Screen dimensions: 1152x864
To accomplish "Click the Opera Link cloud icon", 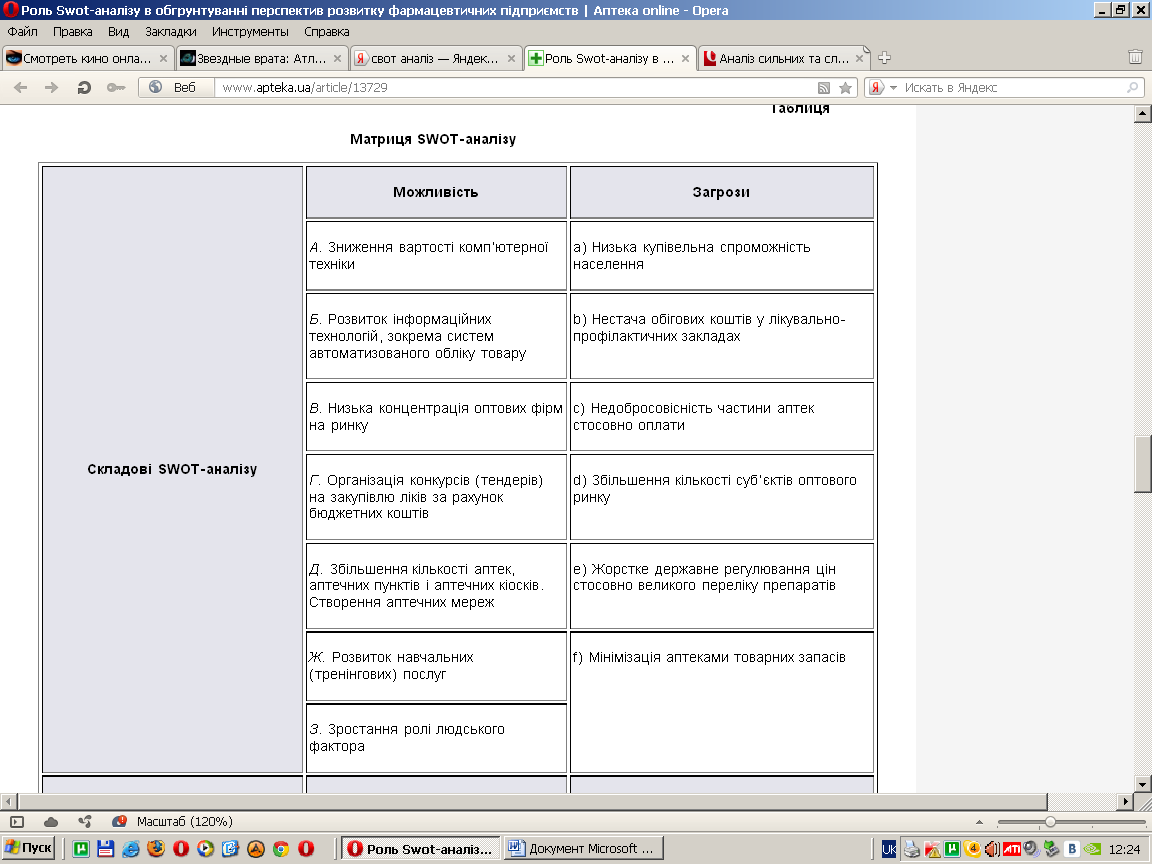I will [51, 821].
